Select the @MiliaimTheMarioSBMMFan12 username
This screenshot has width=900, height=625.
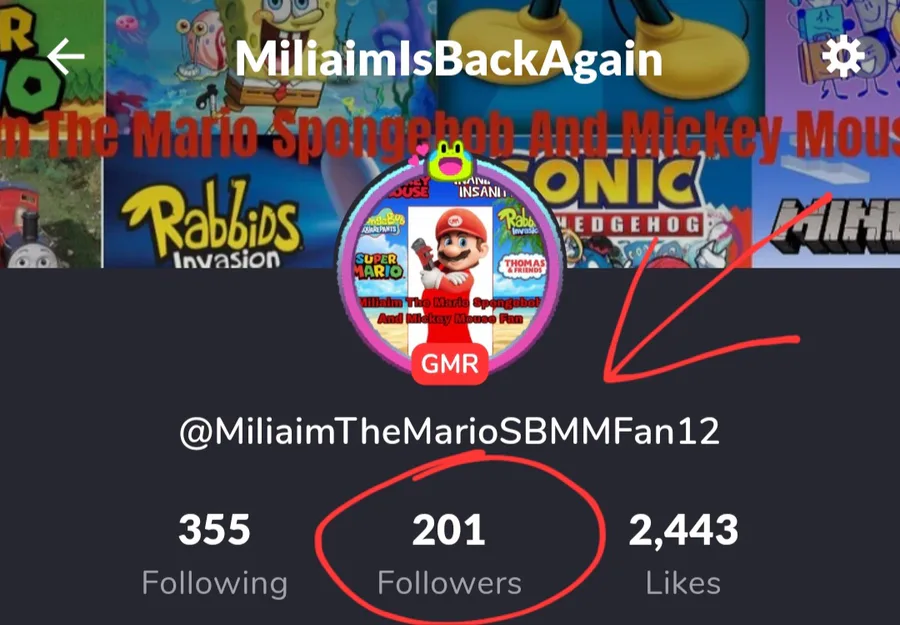click(449, 430)
